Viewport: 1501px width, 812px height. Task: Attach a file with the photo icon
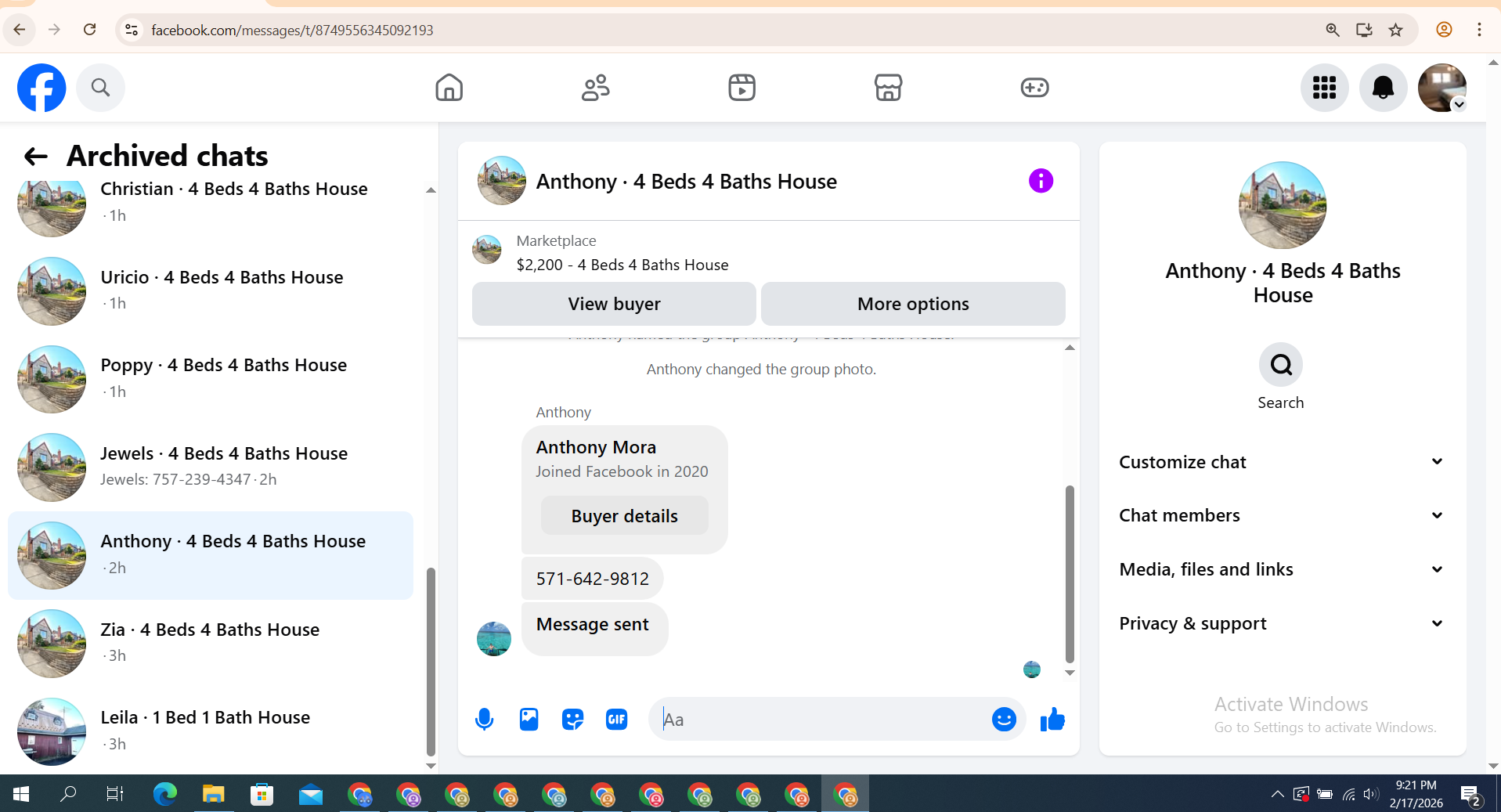529,719
